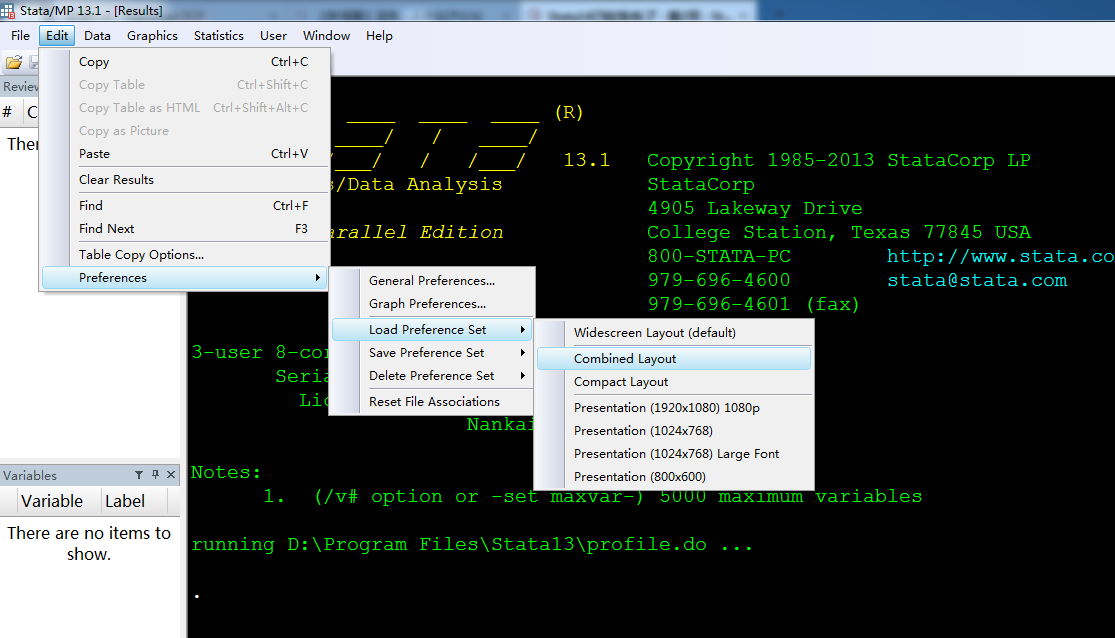Pin the Variables panel
Screen dimensions: 1115x638
click(155, 476)
